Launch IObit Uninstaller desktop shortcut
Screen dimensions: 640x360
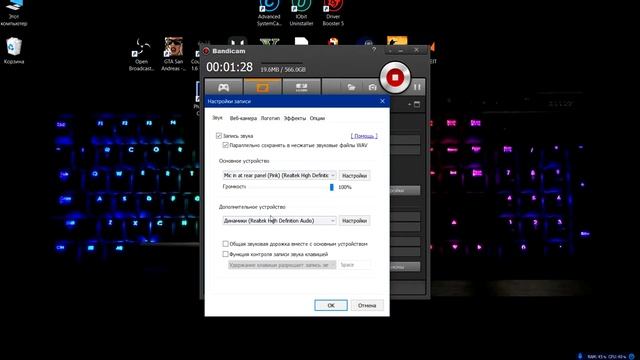[301, 13]
